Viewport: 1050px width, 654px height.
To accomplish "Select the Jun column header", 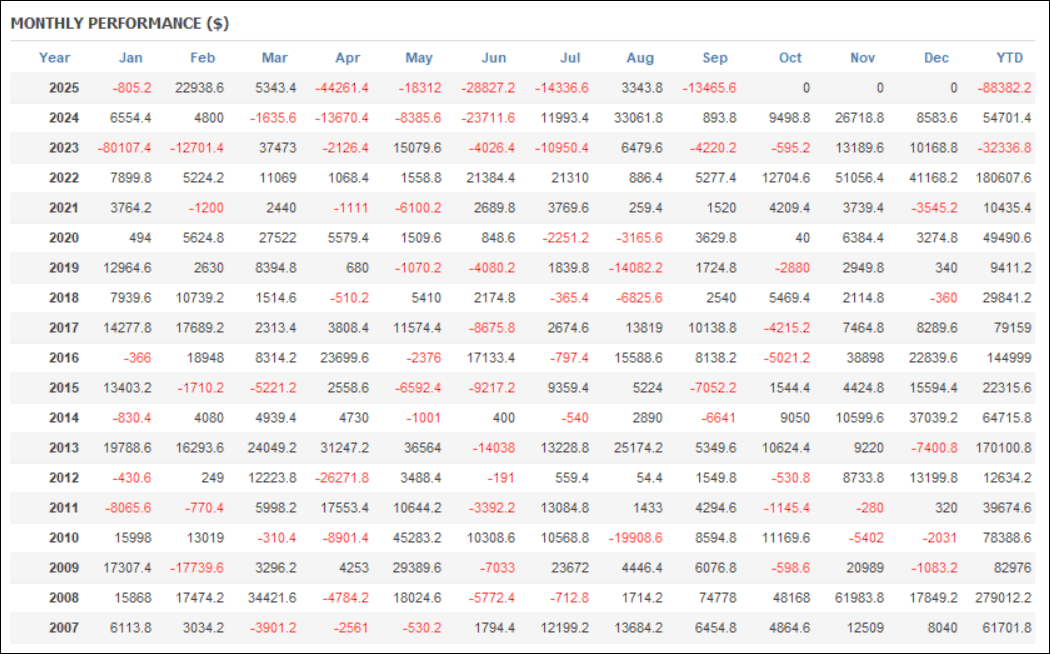I will pyautogui.click(x=494, y=58).
